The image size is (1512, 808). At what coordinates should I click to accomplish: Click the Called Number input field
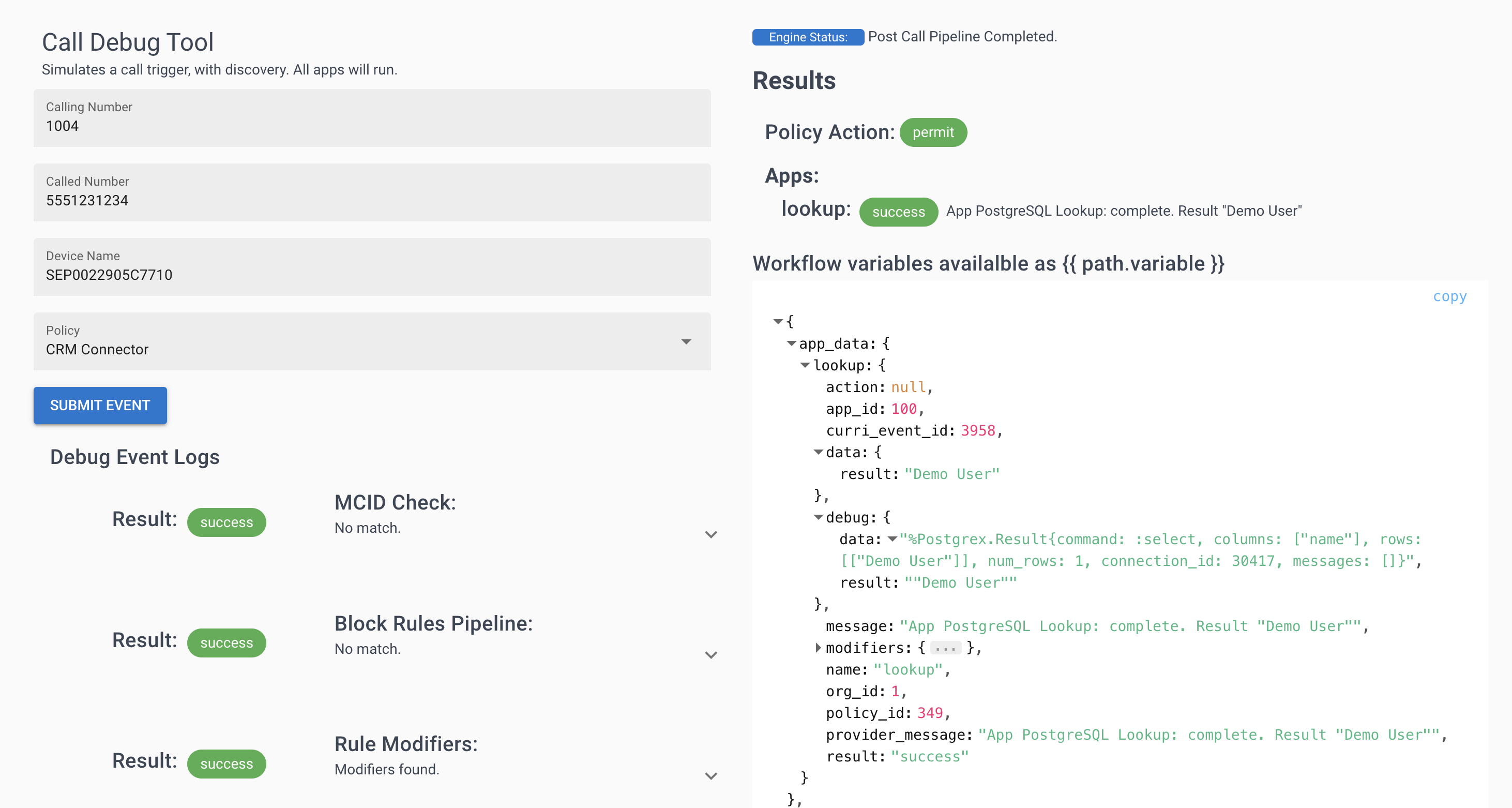[372, 200]
